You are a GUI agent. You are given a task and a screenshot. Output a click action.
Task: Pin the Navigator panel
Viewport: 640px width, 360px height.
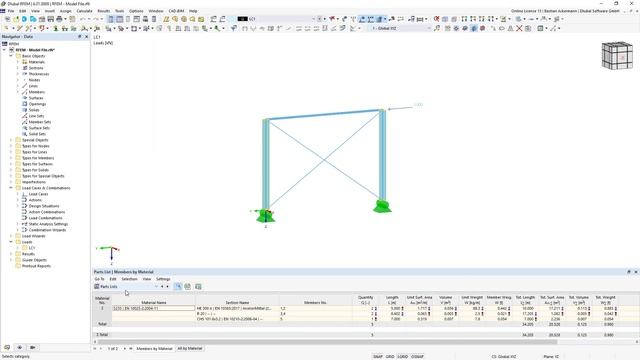pos(80,37)
